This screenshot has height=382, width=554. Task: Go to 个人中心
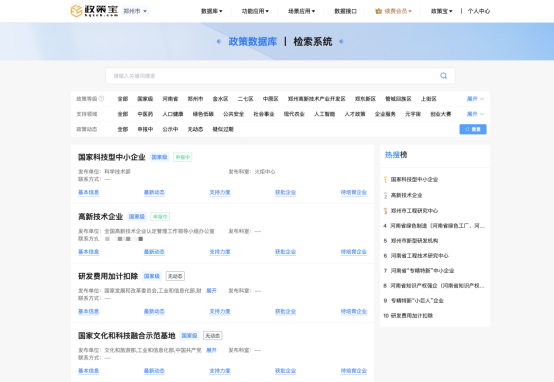pos(479,11)
